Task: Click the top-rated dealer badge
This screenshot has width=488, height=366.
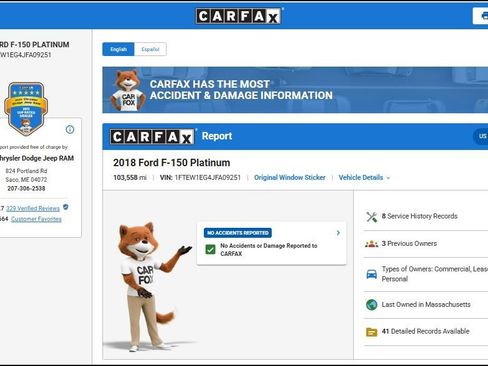Action: pyautogui.click(x=26, y=109)
